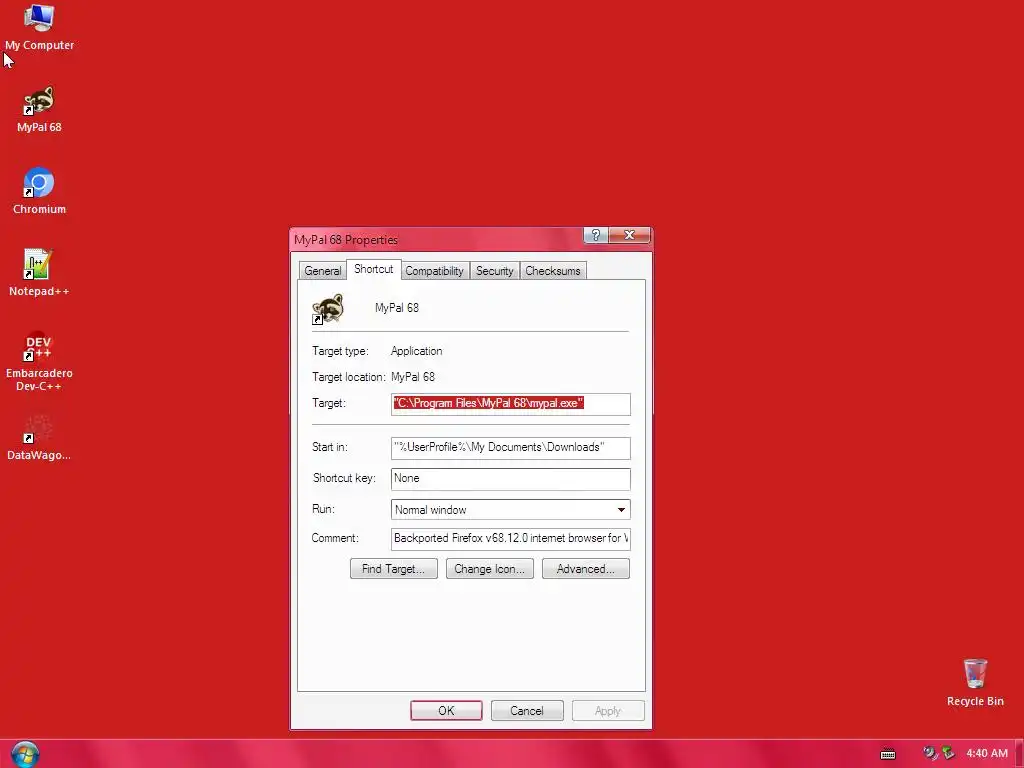Select the Embarcadero Dev-C++ desktop shortcut

click(x=39, y=361)
